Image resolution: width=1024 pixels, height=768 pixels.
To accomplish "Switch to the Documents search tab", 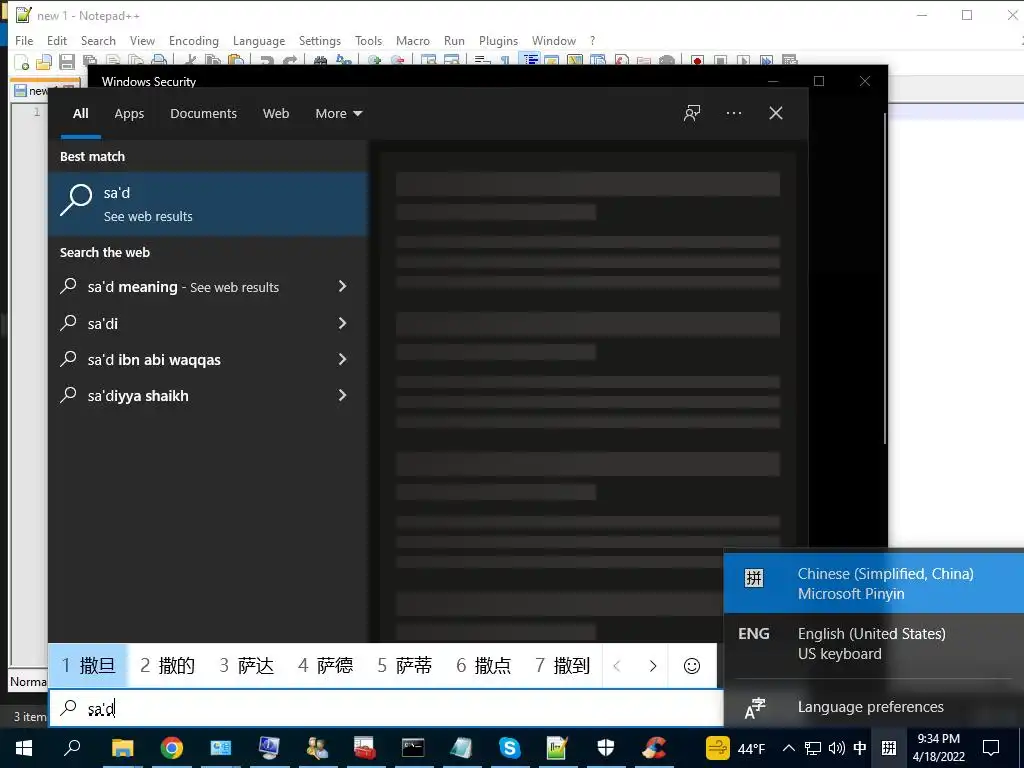I will 203,114.
